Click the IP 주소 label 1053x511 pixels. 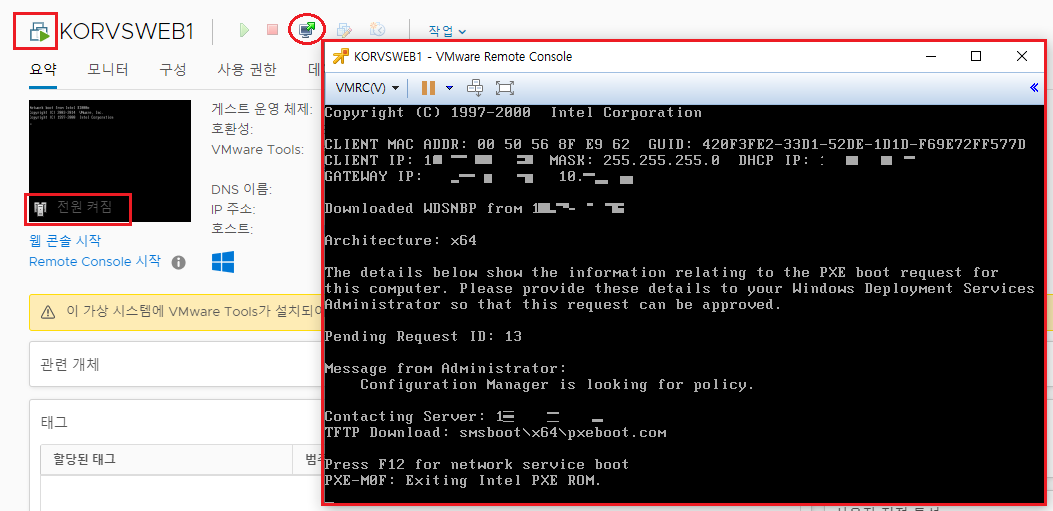(233, 210)
